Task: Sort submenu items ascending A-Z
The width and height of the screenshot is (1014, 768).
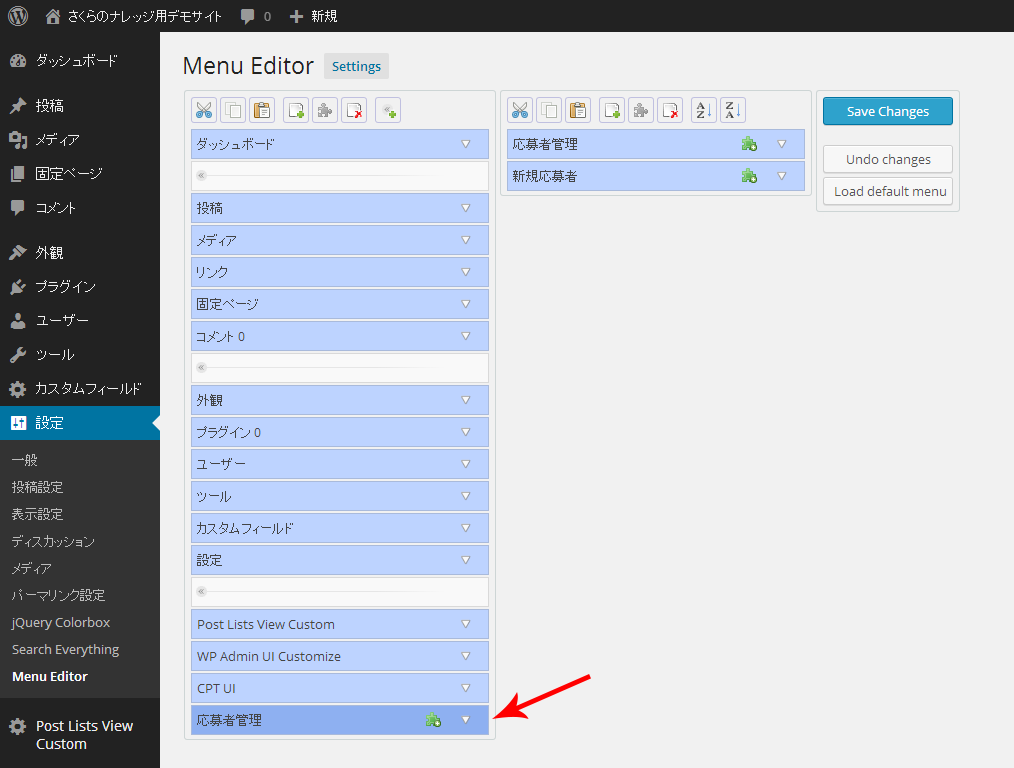Action: pos(704,111)
